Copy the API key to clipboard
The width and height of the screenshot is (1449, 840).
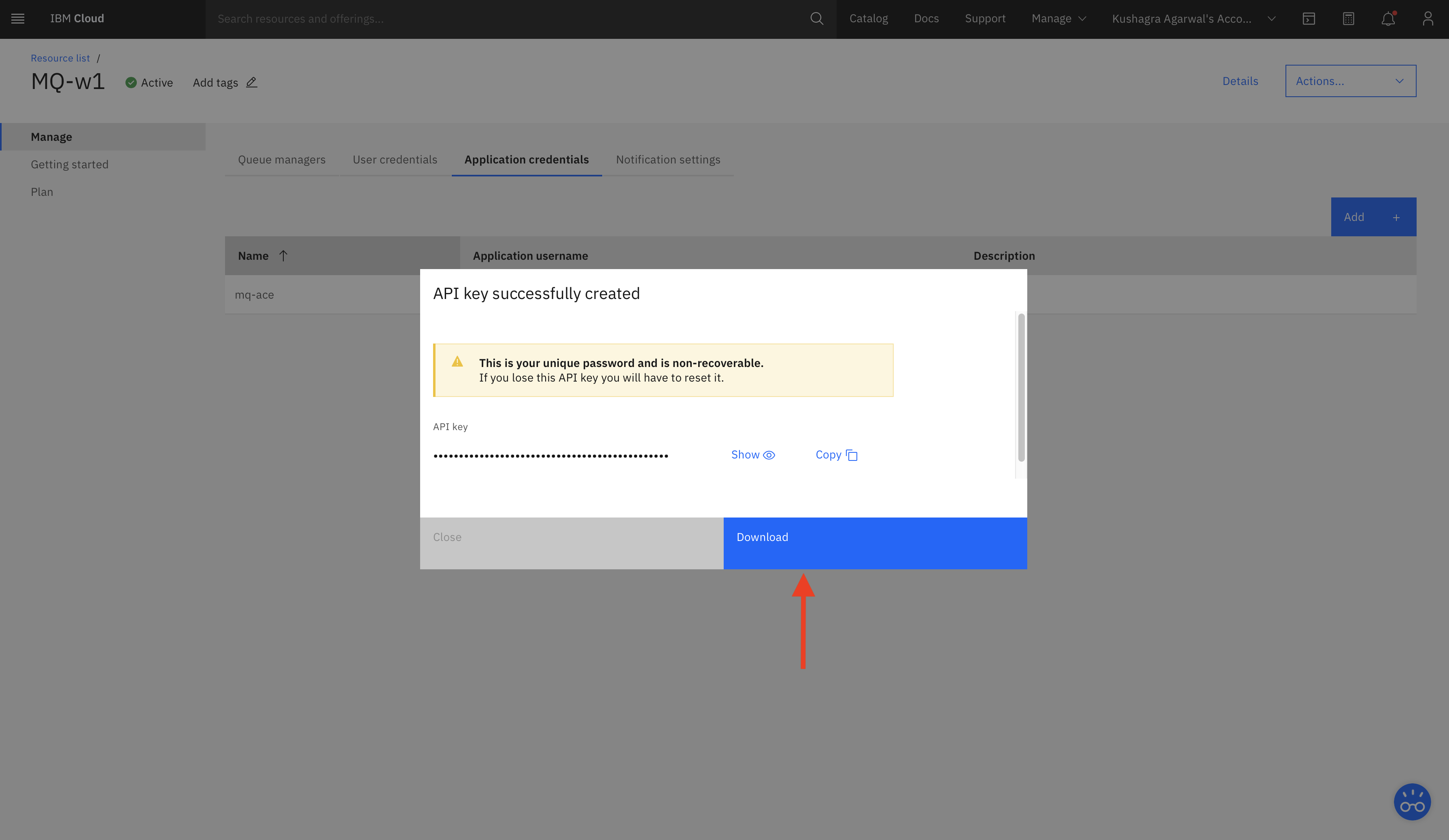coord(836,455)
